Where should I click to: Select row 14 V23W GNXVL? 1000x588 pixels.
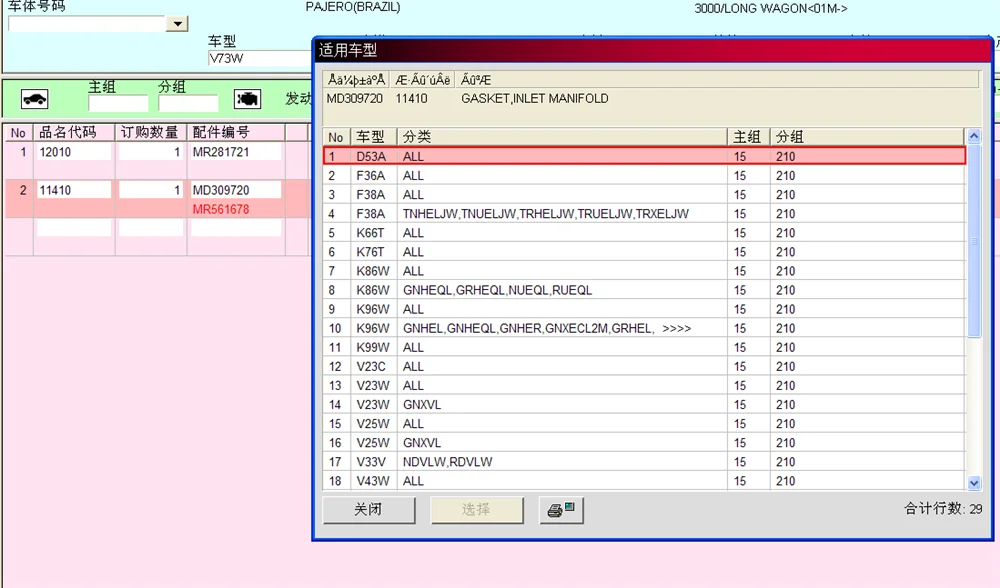coord(644,405)
